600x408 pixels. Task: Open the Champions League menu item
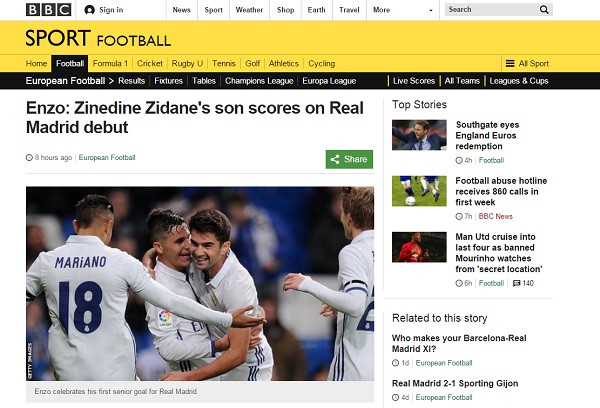pos(259,81)
